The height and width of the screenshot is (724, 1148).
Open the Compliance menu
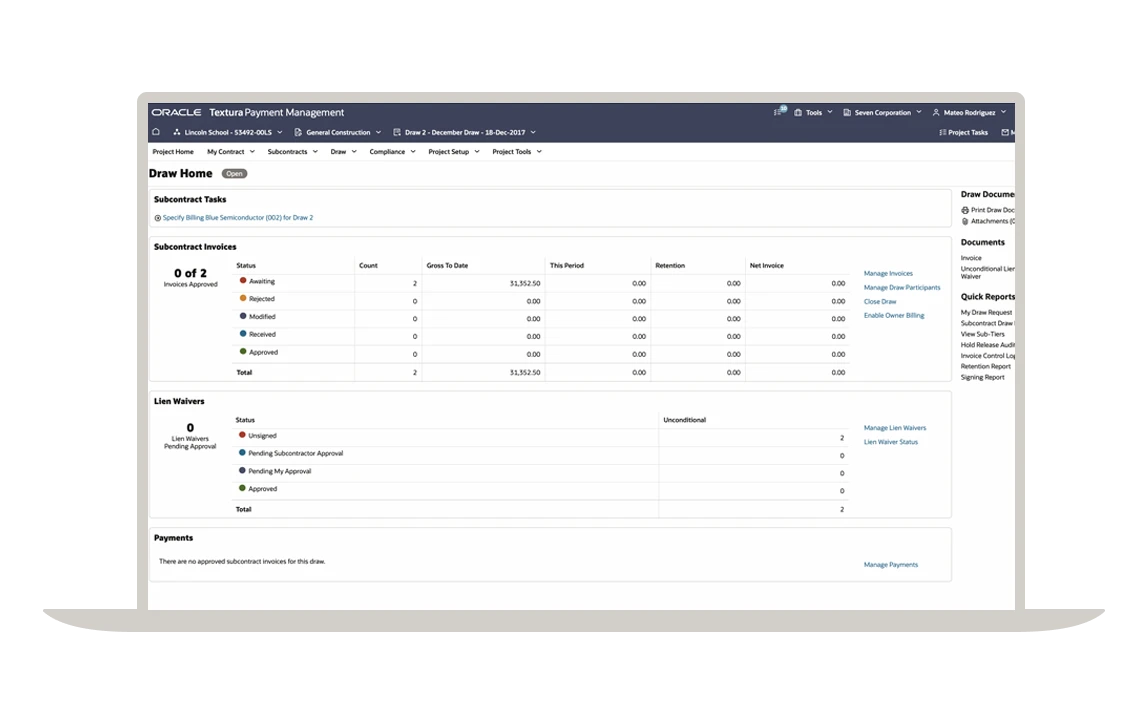(392, 152)
